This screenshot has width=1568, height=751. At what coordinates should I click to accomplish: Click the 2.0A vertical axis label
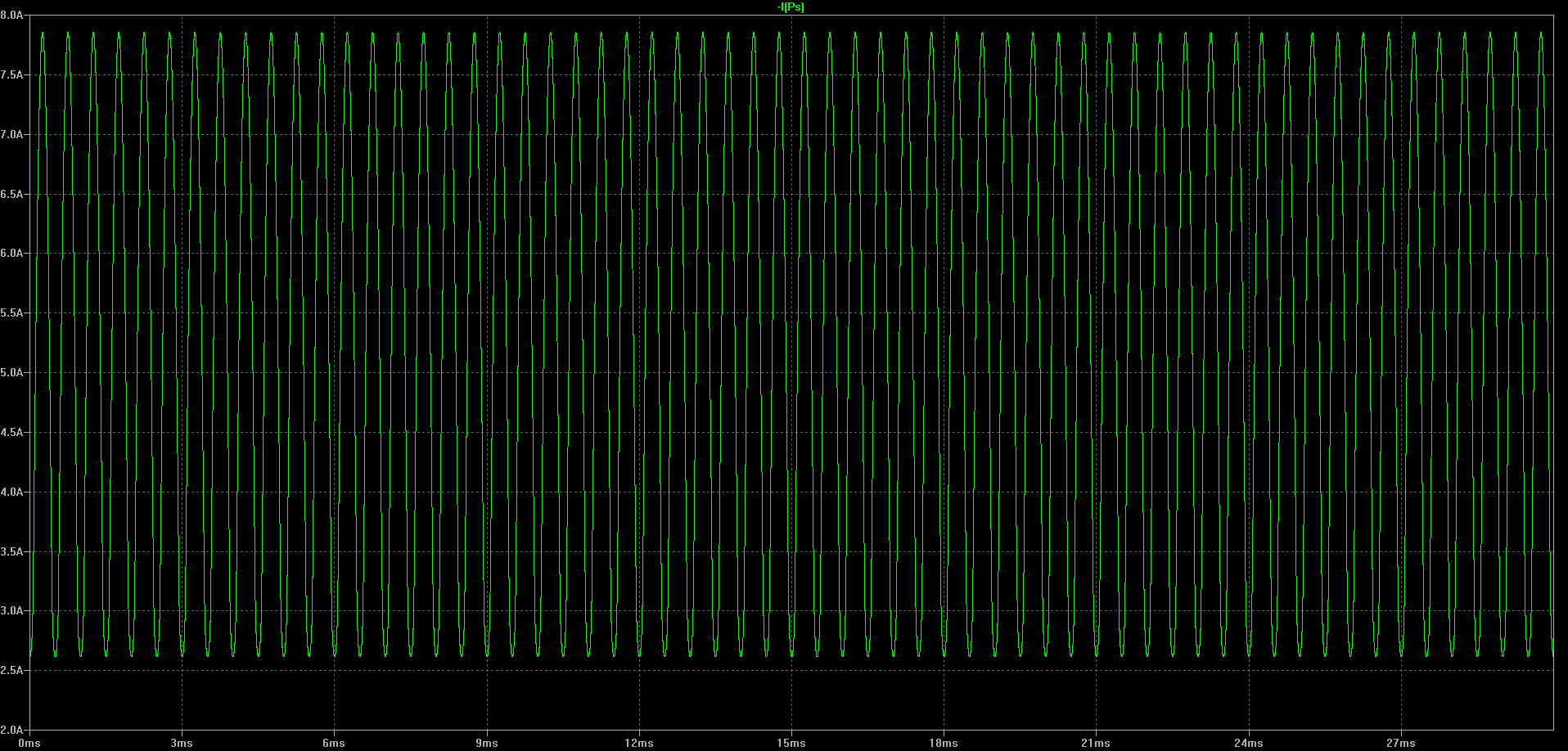point(11,730)
